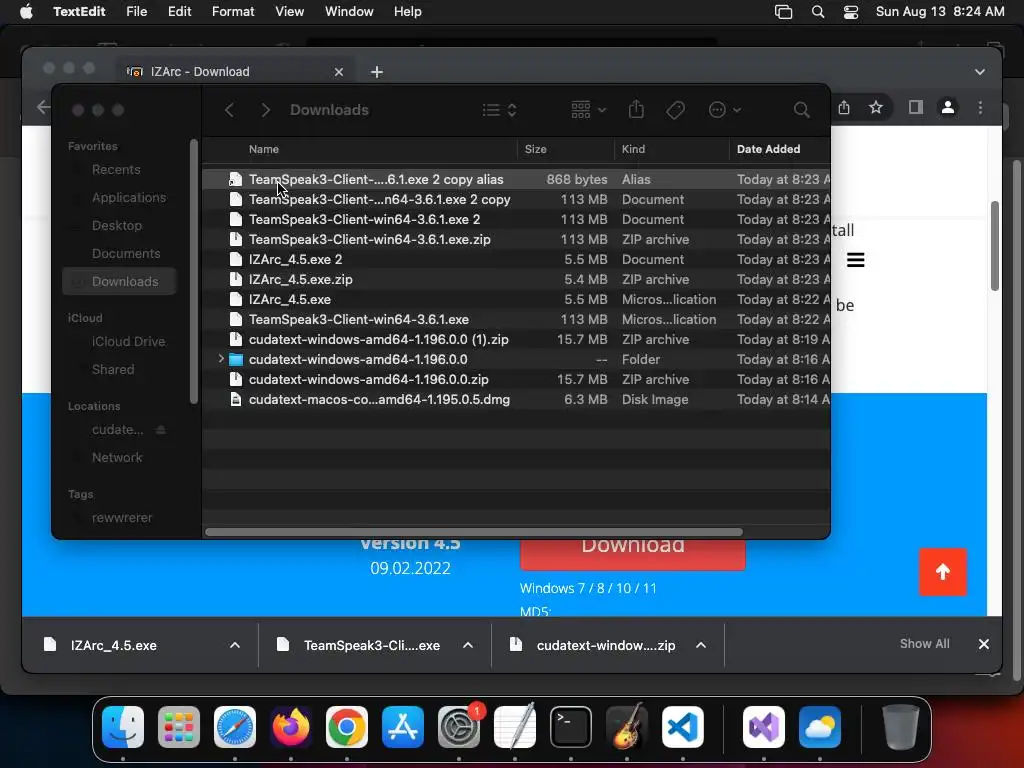
Task: Launch Firefox from the Dock
Action: pyautogui.click(x=291, y=726)
